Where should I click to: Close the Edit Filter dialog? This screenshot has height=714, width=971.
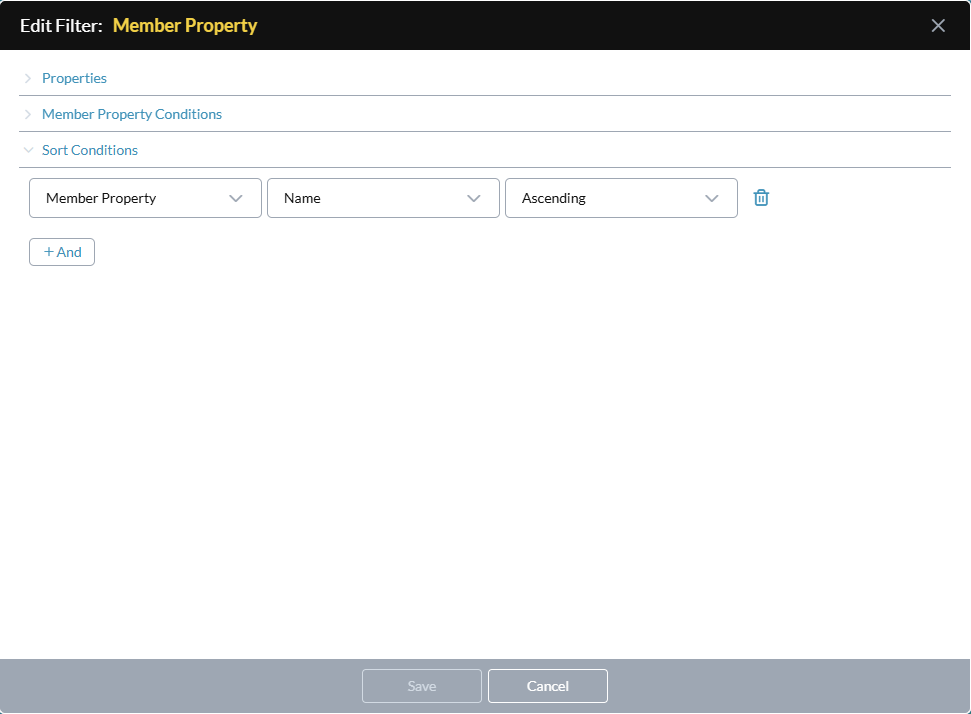tap(938, 25)
